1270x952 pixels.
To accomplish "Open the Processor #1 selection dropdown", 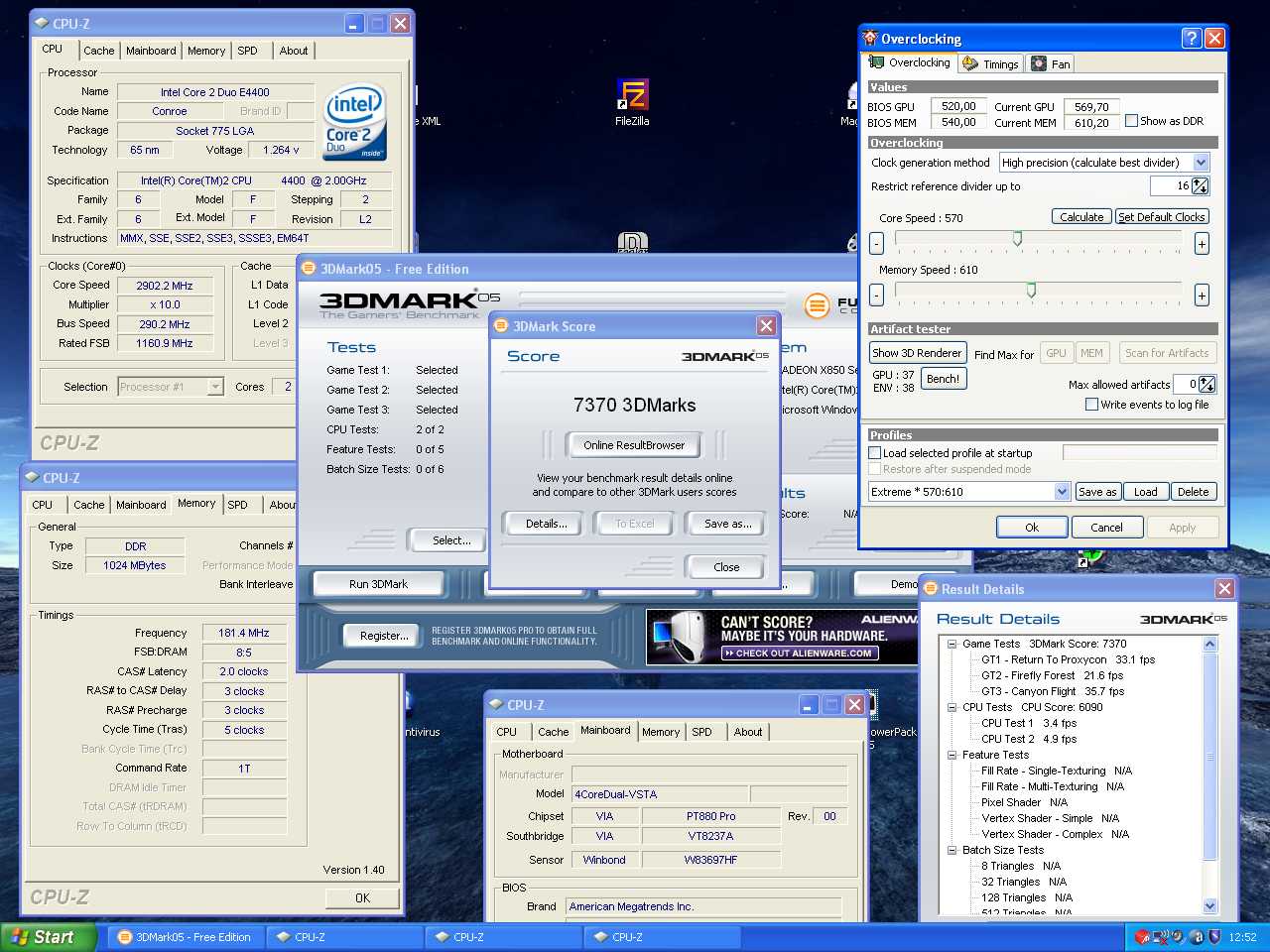I will click(215, 387).
